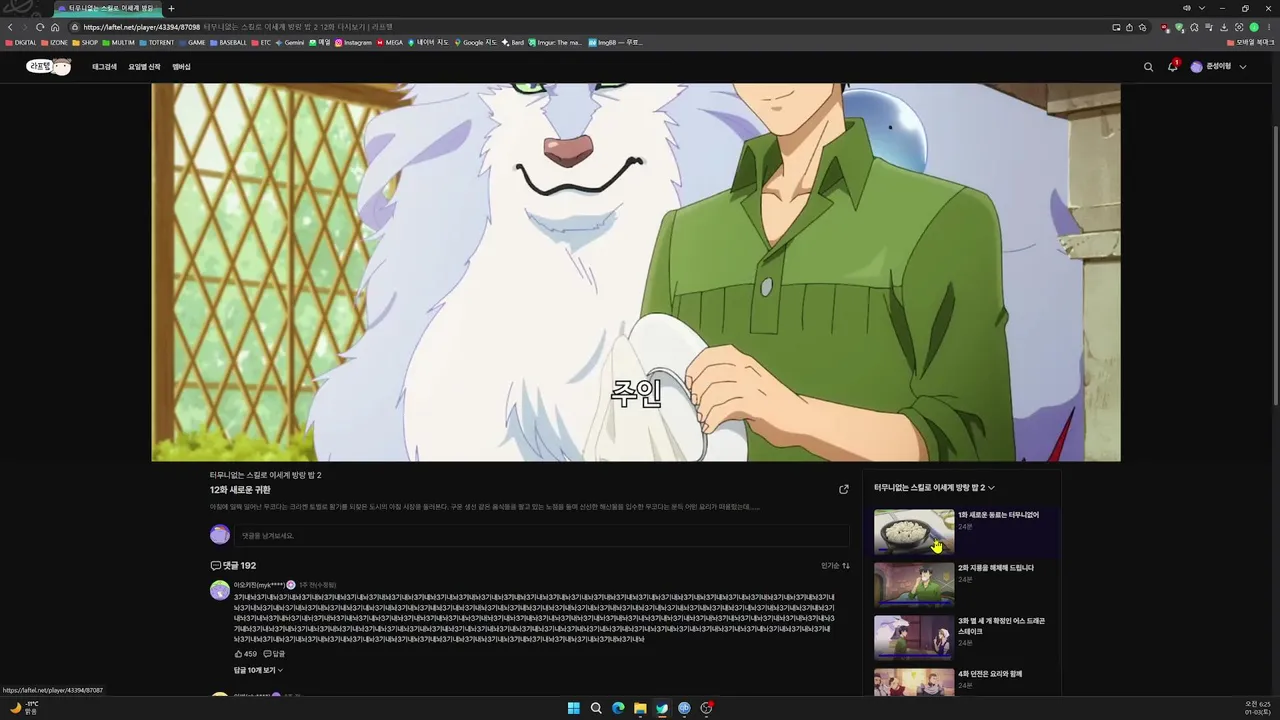Open File Explorer from the taskbar
This screenshot has height=720, width=1280.
[640, 708]
